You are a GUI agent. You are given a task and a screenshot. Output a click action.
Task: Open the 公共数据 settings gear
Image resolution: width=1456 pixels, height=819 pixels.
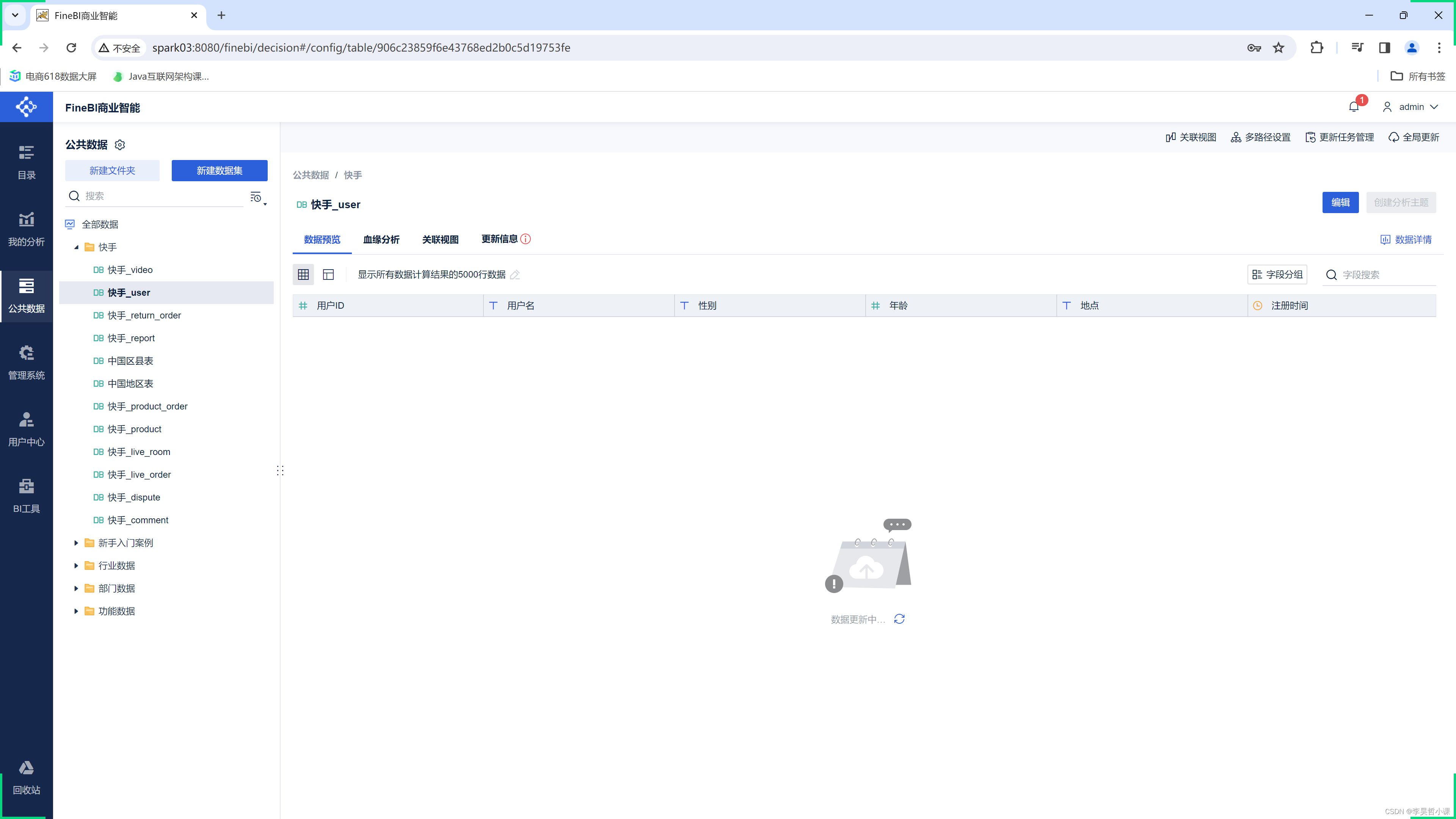(x=120, y=145)
